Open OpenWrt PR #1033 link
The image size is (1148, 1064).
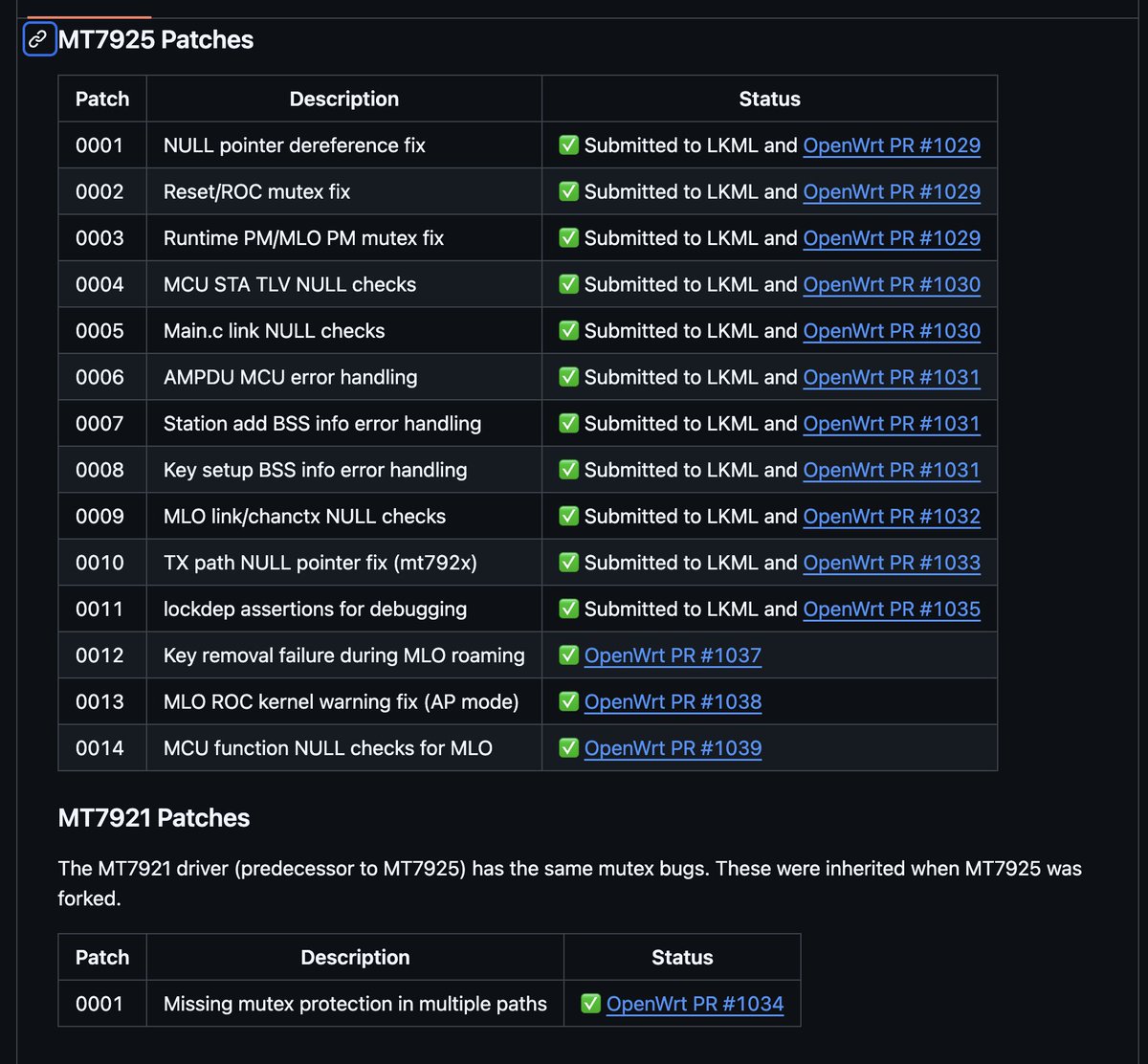click(892, 563)
